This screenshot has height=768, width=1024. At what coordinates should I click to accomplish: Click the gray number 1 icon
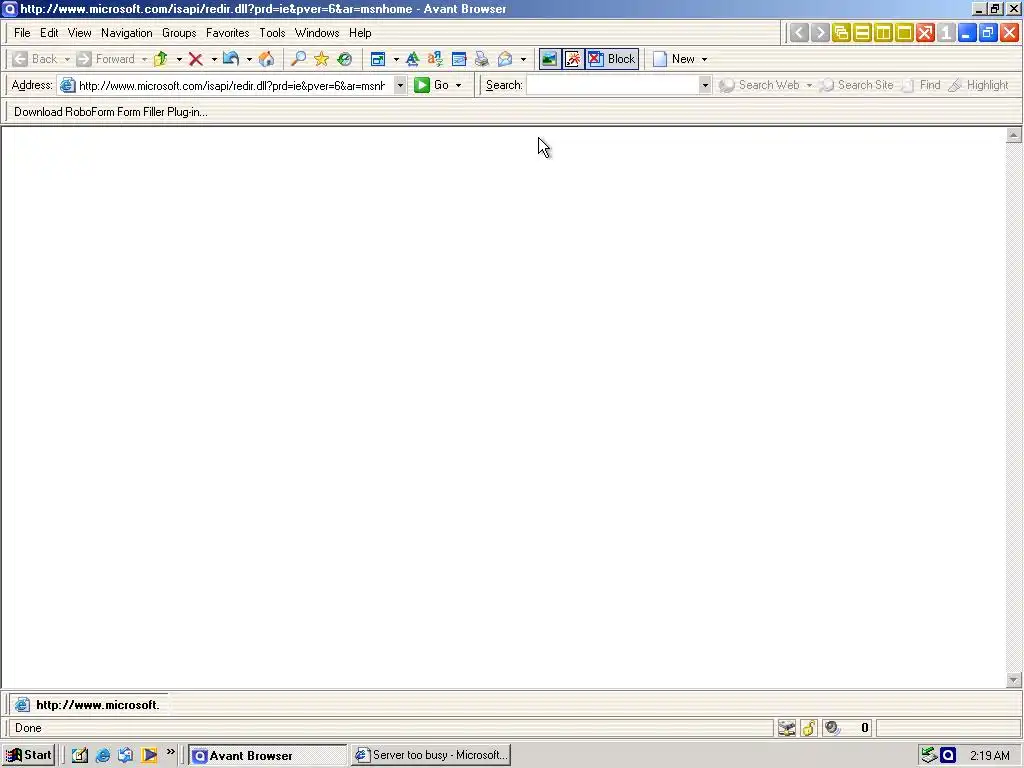(946, 33)
